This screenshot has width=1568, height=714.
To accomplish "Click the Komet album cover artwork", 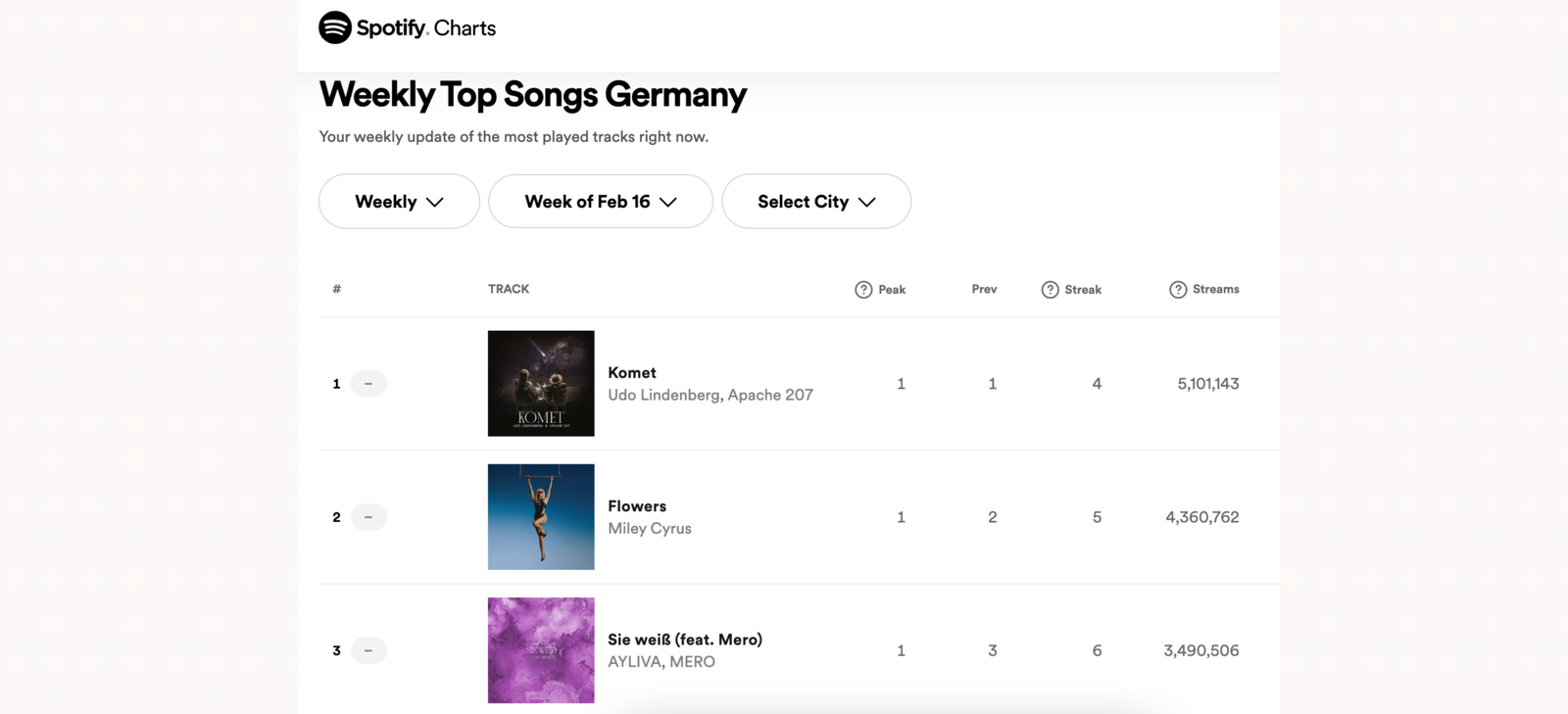I will click(x=540, y=383).
